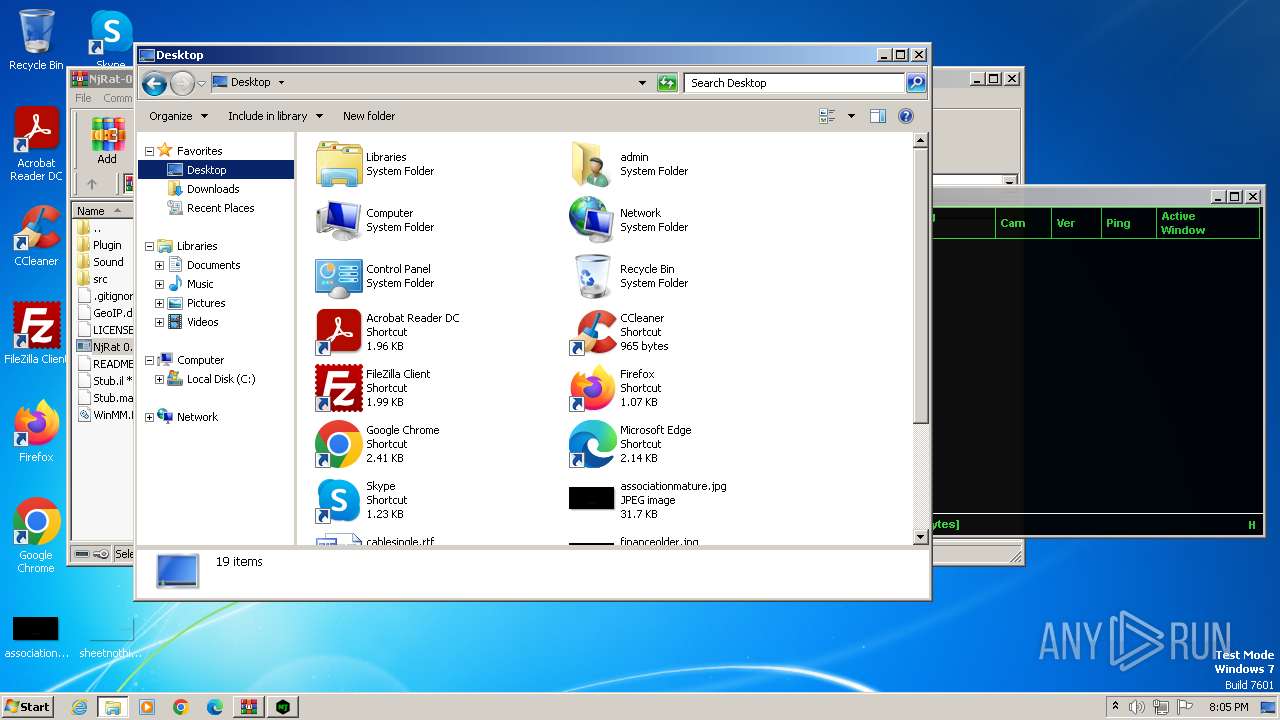Select the Control Panel icon
Image resolution: width=1280 pixels, height=720 pixels.
click(338, 276)
